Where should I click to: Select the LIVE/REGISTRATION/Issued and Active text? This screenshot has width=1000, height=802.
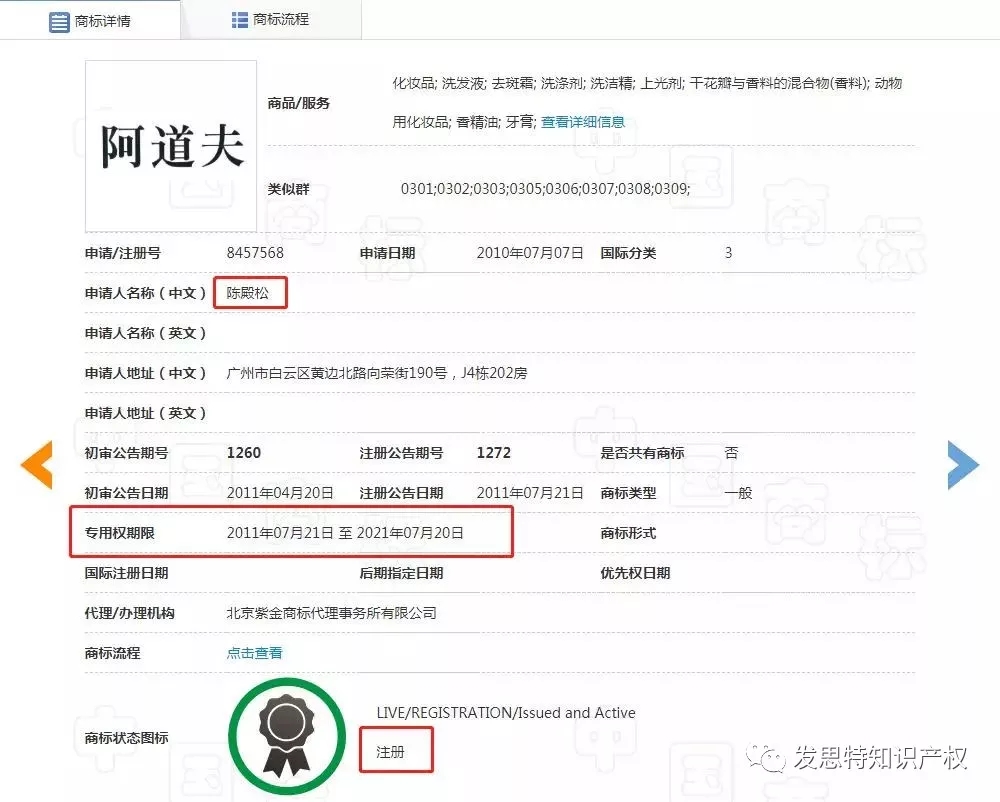coord(506,713)
